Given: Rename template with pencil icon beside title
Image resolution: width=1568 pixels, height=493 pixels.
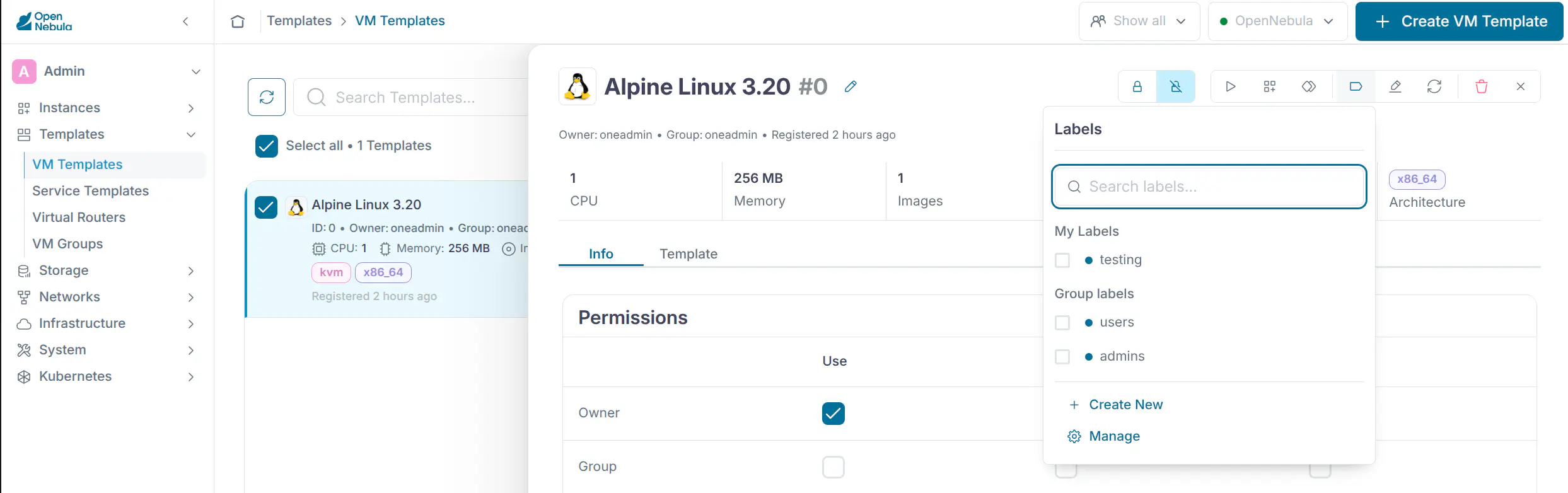Looking at the screenshot, I should pos(851,86).
